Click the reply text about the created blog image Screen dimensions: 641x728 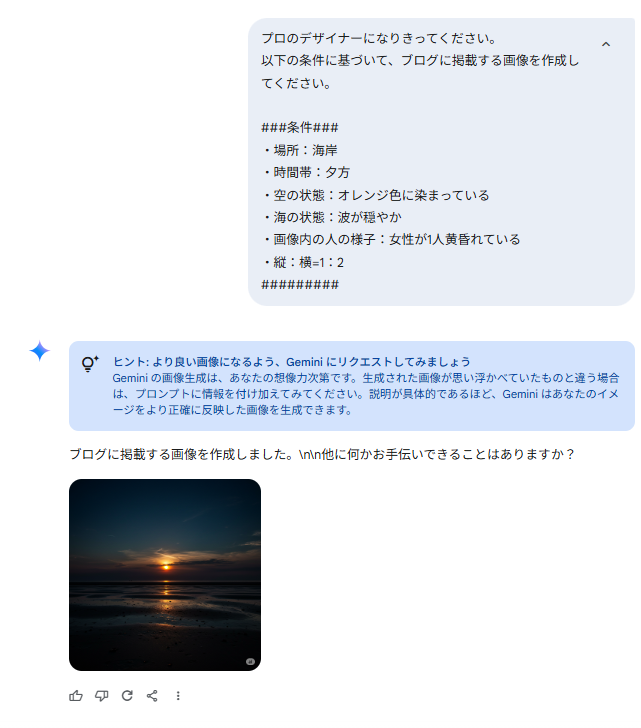(x=322, y=454)
